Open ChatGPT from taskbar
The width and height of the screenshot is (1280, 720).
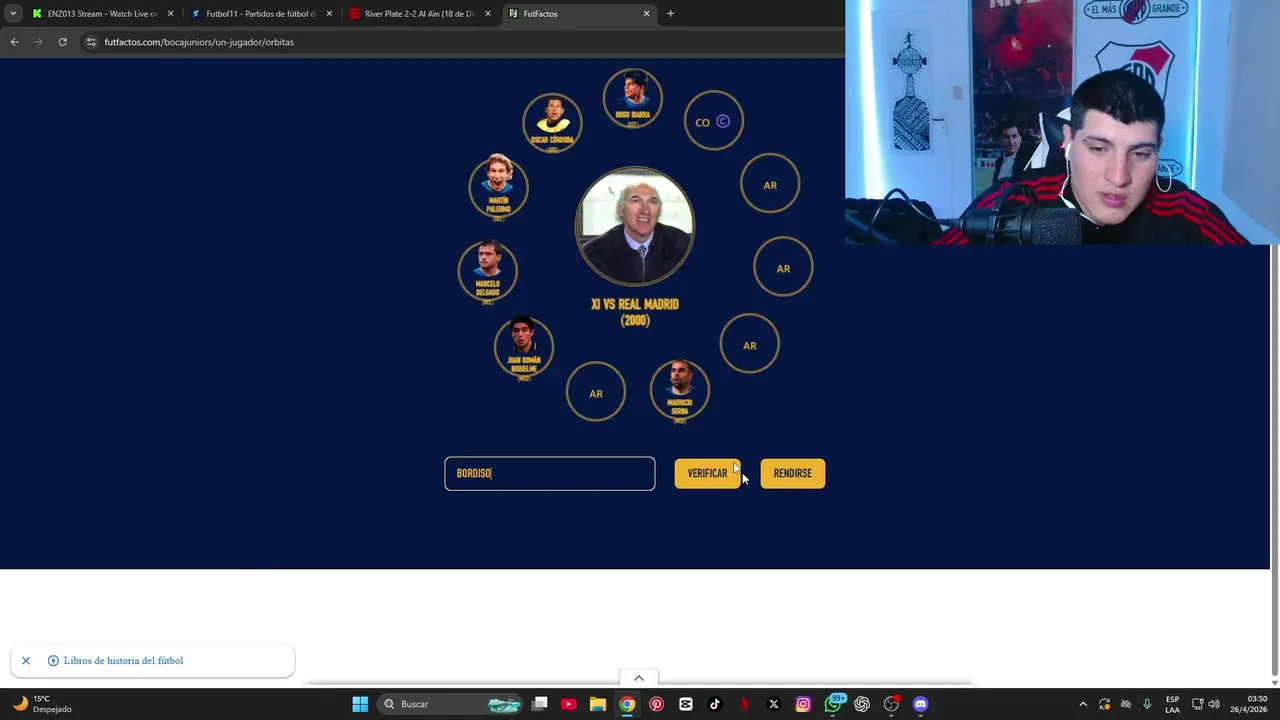(x=862, y=704)
